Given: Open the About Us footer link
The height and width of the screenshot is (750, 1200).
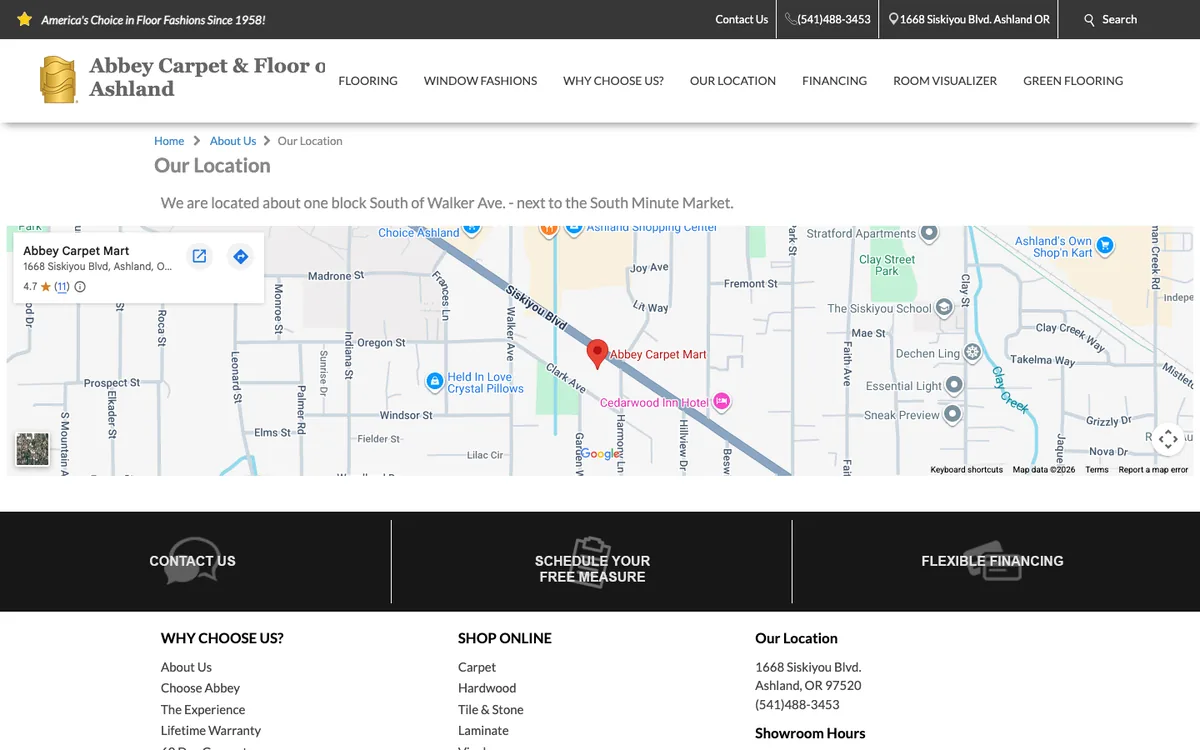Looking at the screenshot, I should pos(186,667).
